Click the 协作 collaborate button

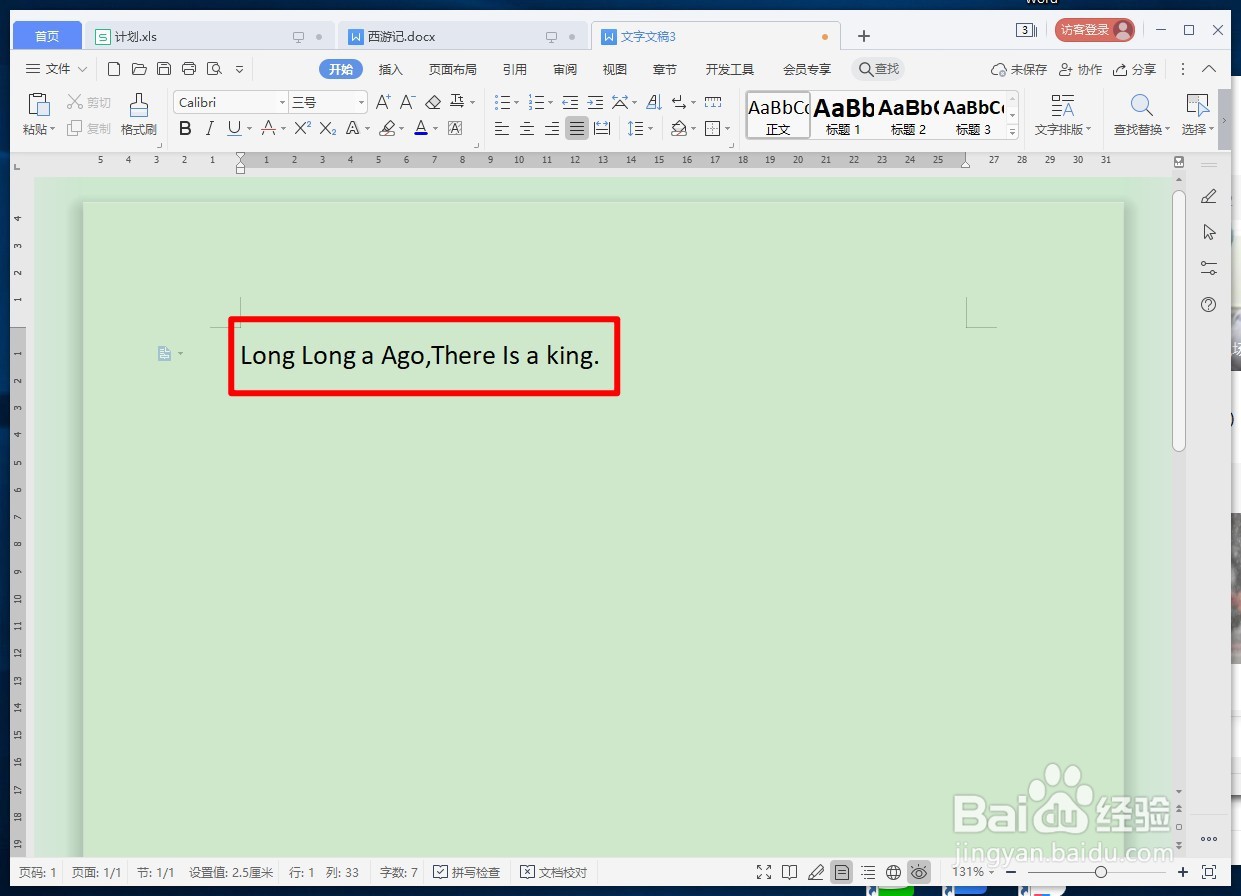(1081, 69)
